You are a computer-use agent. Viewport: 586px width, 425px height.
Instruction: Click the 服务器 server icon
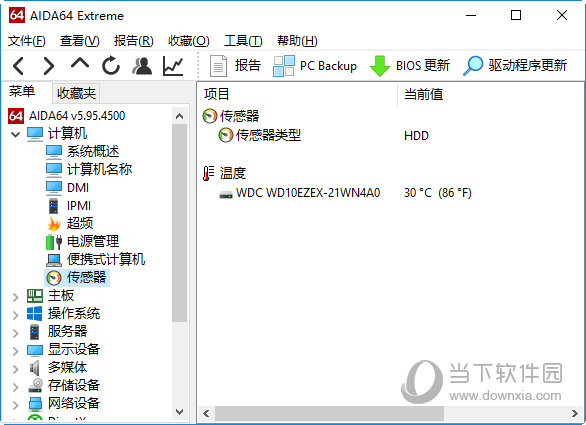click(35, 332)
